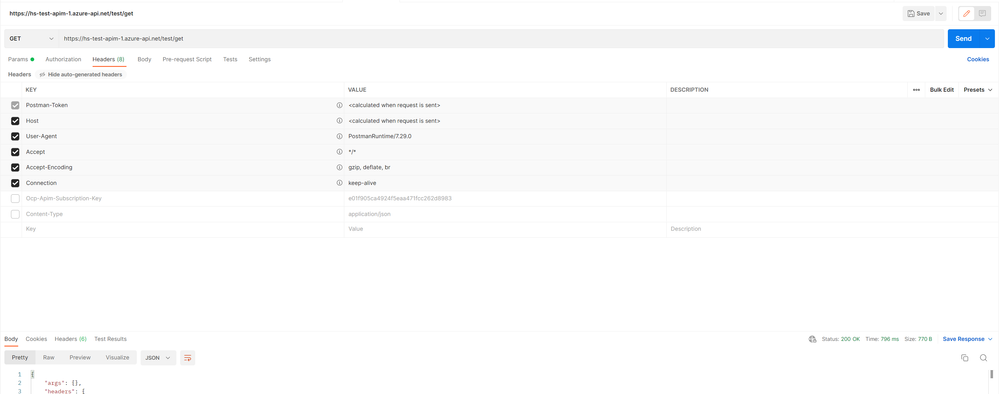Viewport: 999px width, 394px height.
Task: Toggle the Postman-Token header checkbox
Action: (15, 105)
